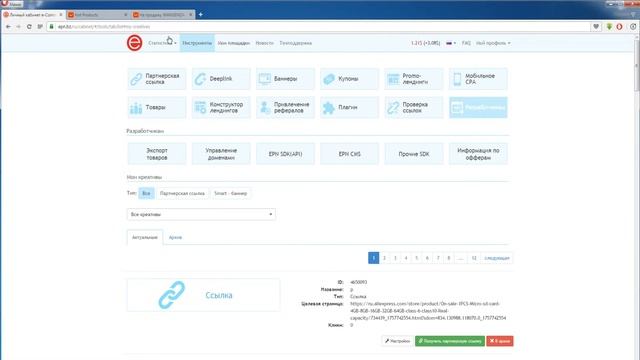Viewport: 640px width, 360px height.
Task: Click the green download arrow icon
Action: (609, 27)
